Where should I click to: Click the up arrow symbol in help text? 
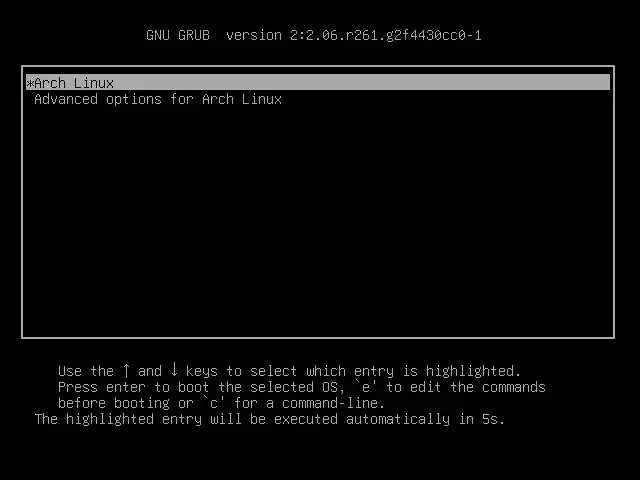pos(126,370)
